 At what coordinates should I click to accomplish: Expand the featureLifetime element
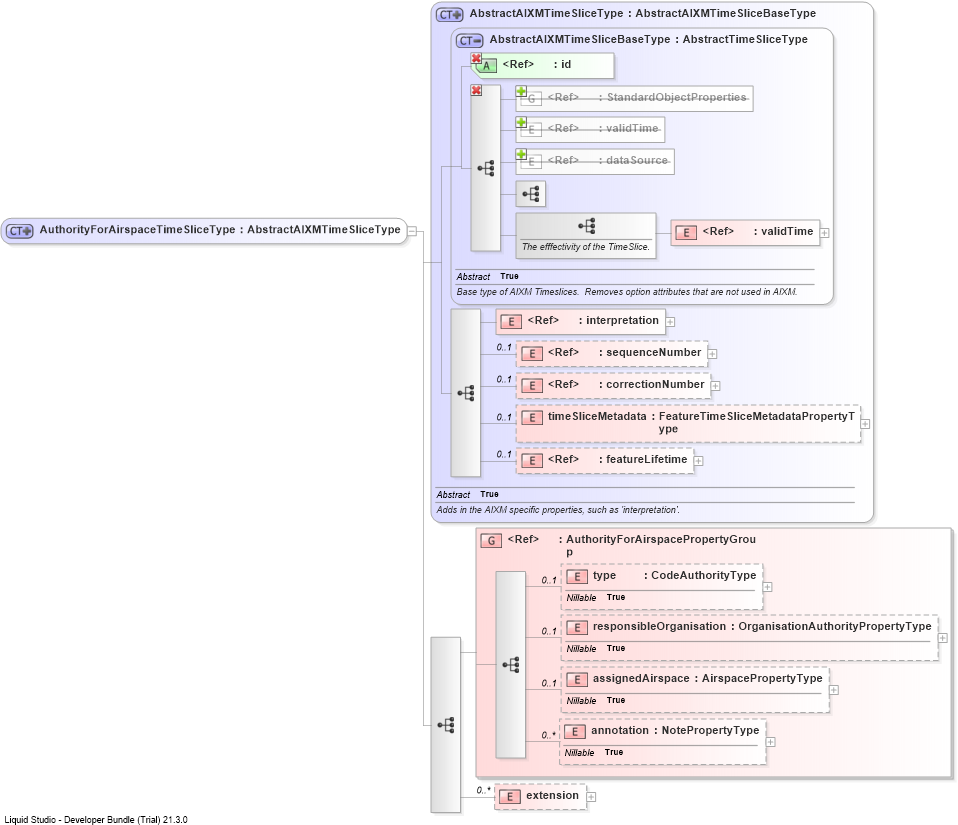(x=698, y=461)
